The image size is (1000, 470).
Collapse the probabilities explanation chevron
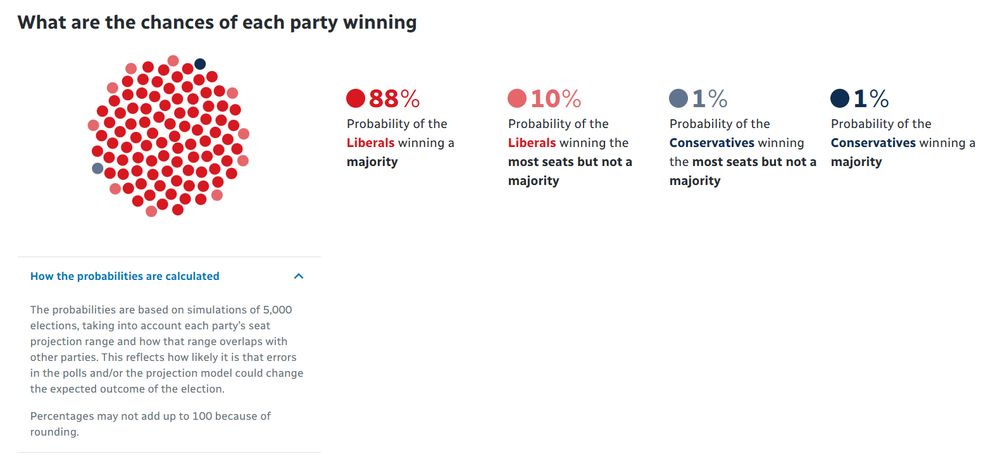[x=298, y=276]
